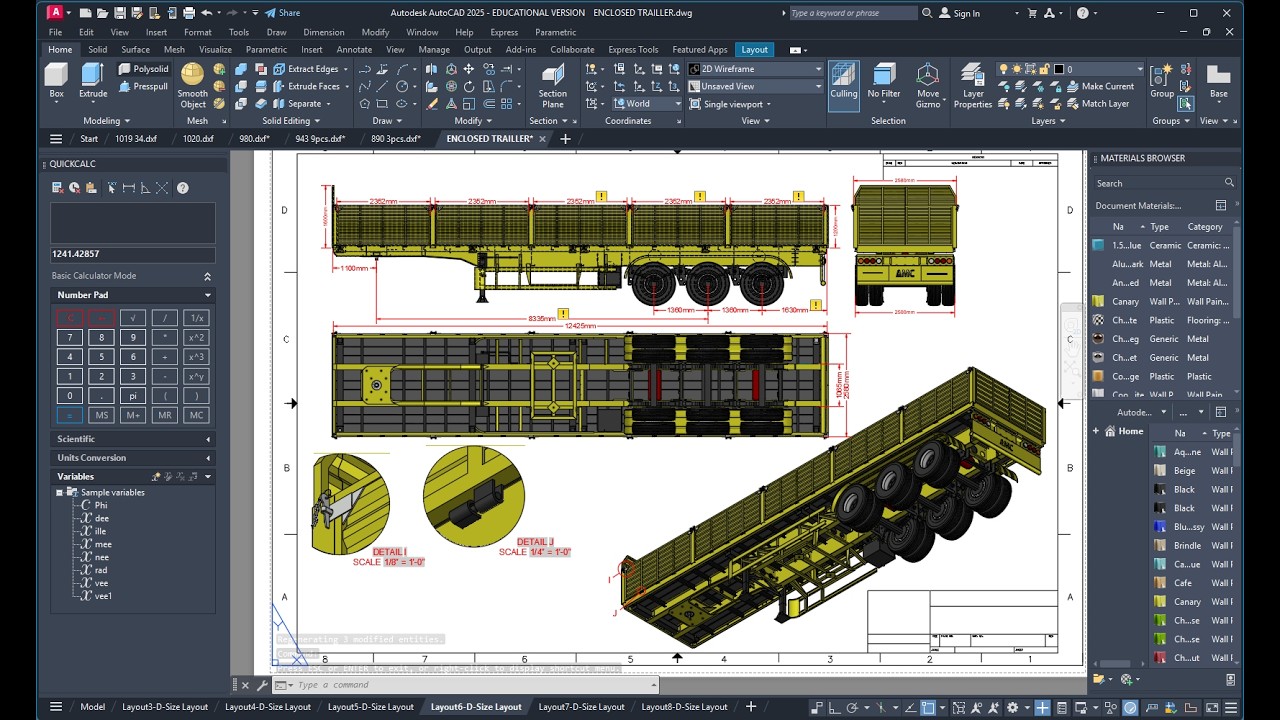Open the 2D Wireframe visual style dropdown
This screenshot has width=1280, height=720.
[x=755, y=69]
